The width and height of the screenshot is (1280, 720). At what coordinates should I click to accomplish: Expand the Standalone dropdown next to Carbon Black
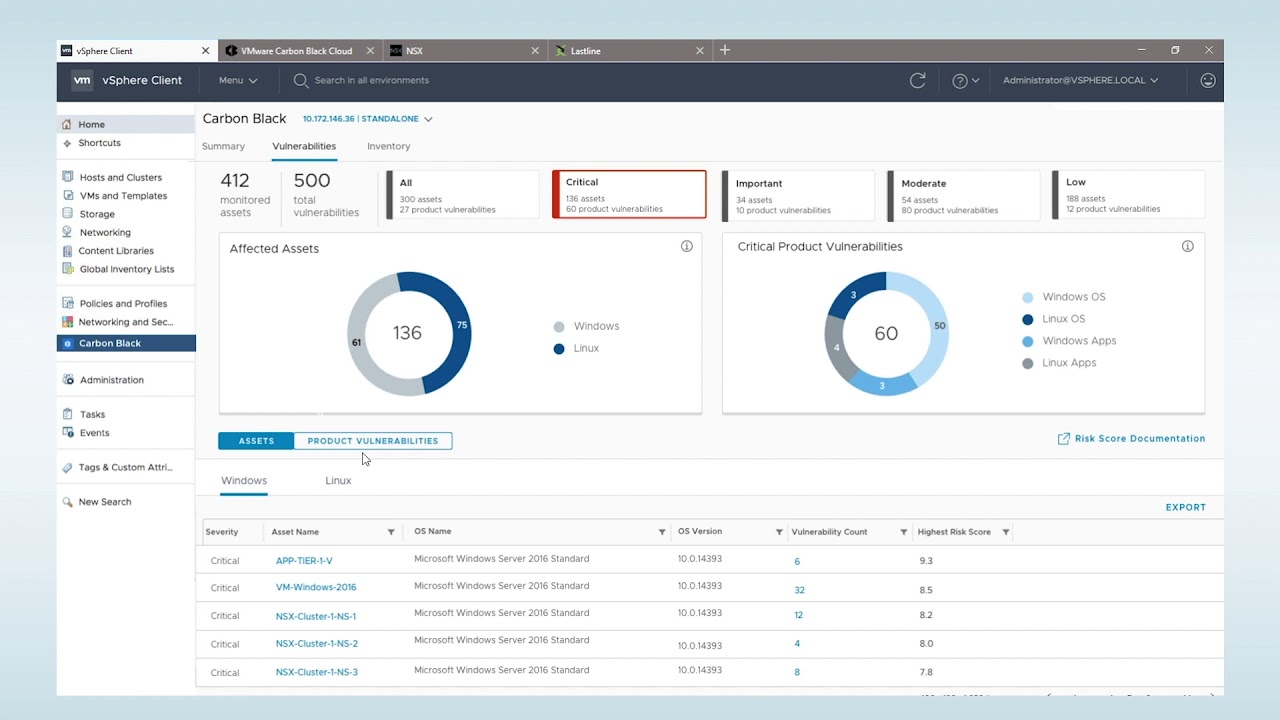point(428,118)
